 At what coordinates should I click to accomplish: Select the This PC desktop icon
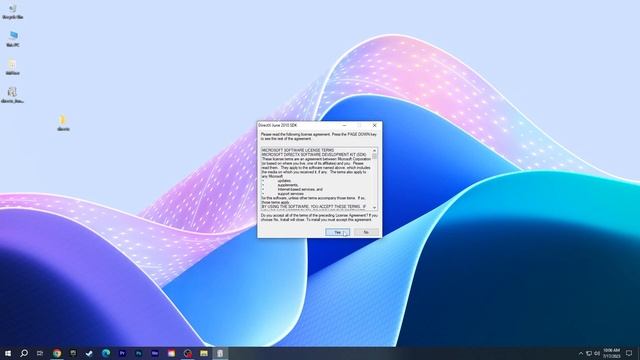point(13,39)
